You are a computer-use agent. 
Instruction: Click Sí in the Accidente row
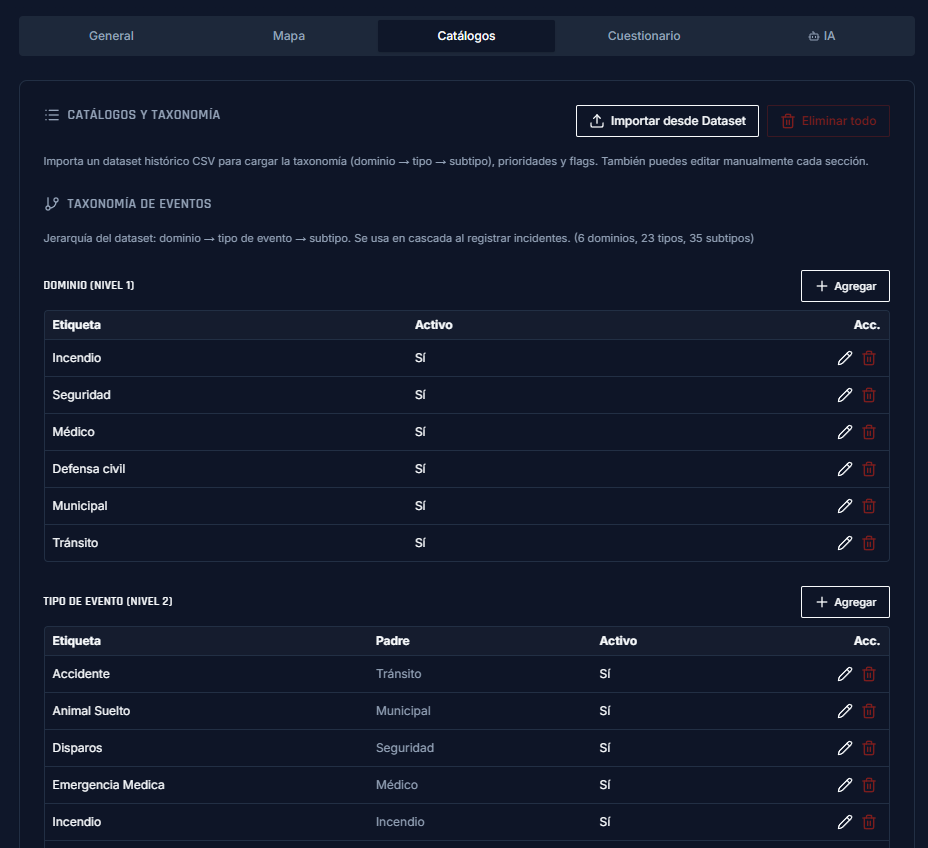pos(605,674)
